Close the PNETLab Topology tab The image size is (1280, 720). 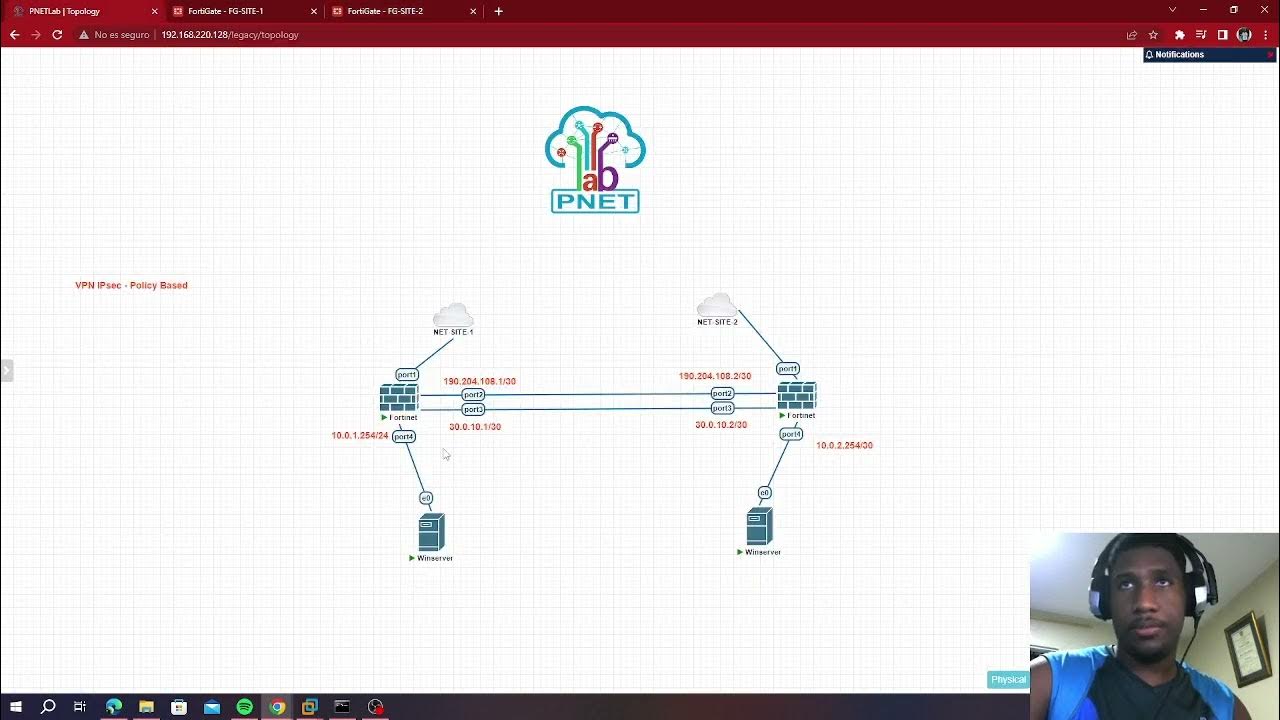point(154,11)
